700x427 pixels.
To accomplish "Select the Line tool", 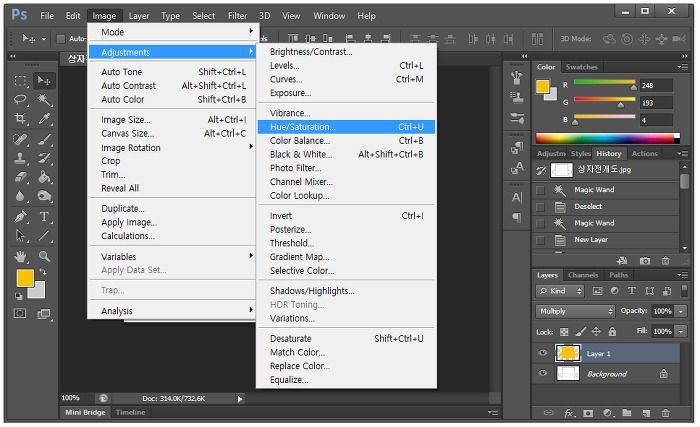I will pyautogui.click(x=44, y=235).
